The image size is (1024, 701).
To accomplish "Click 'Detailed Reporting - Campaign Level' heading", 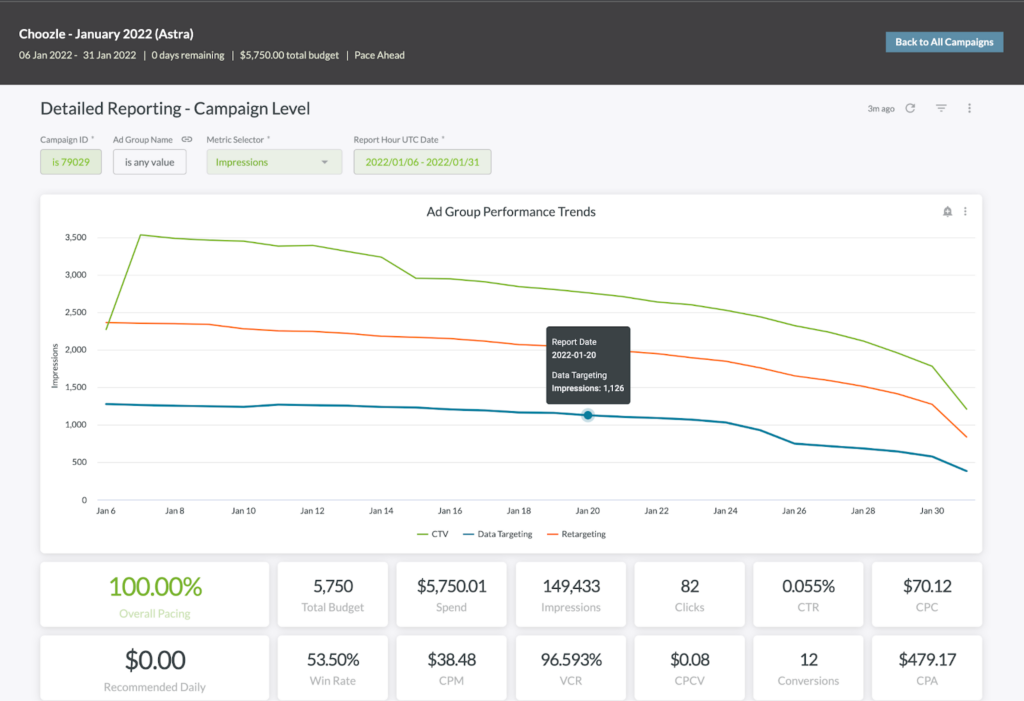I will pyautogui.click(x=175, y=108).
